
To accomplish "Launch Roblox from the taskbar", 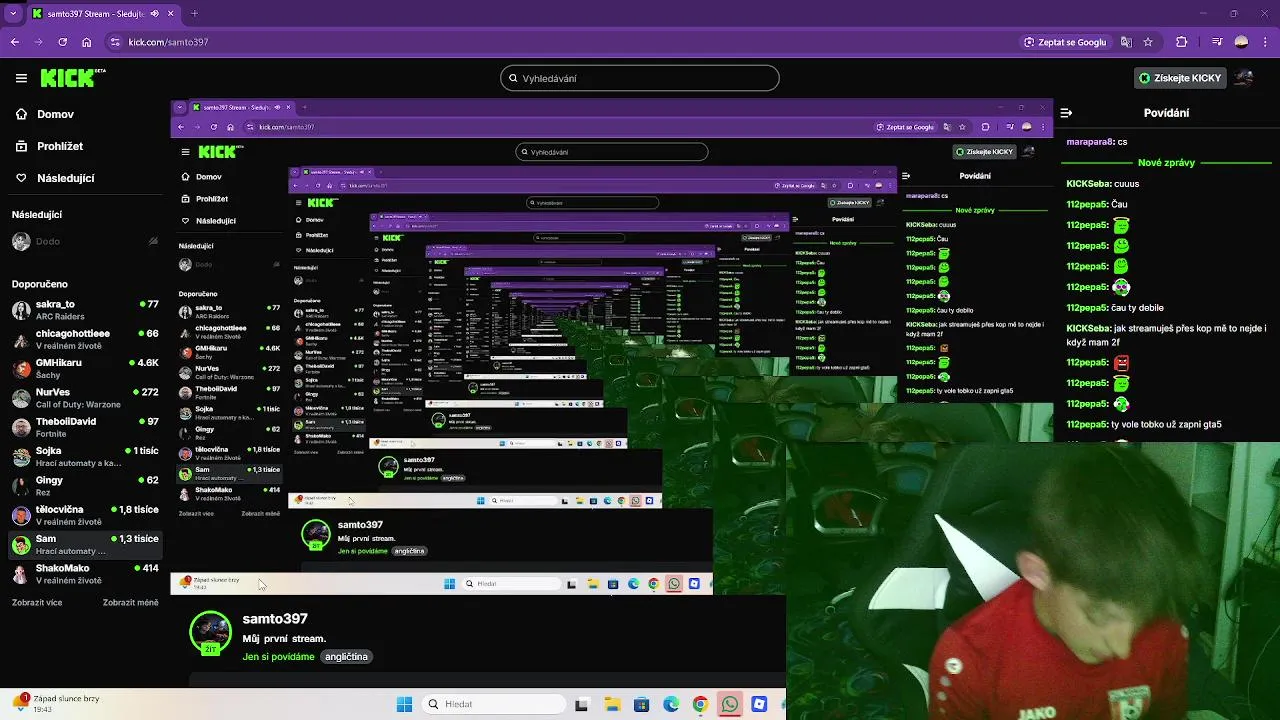I will click(759, 704).
